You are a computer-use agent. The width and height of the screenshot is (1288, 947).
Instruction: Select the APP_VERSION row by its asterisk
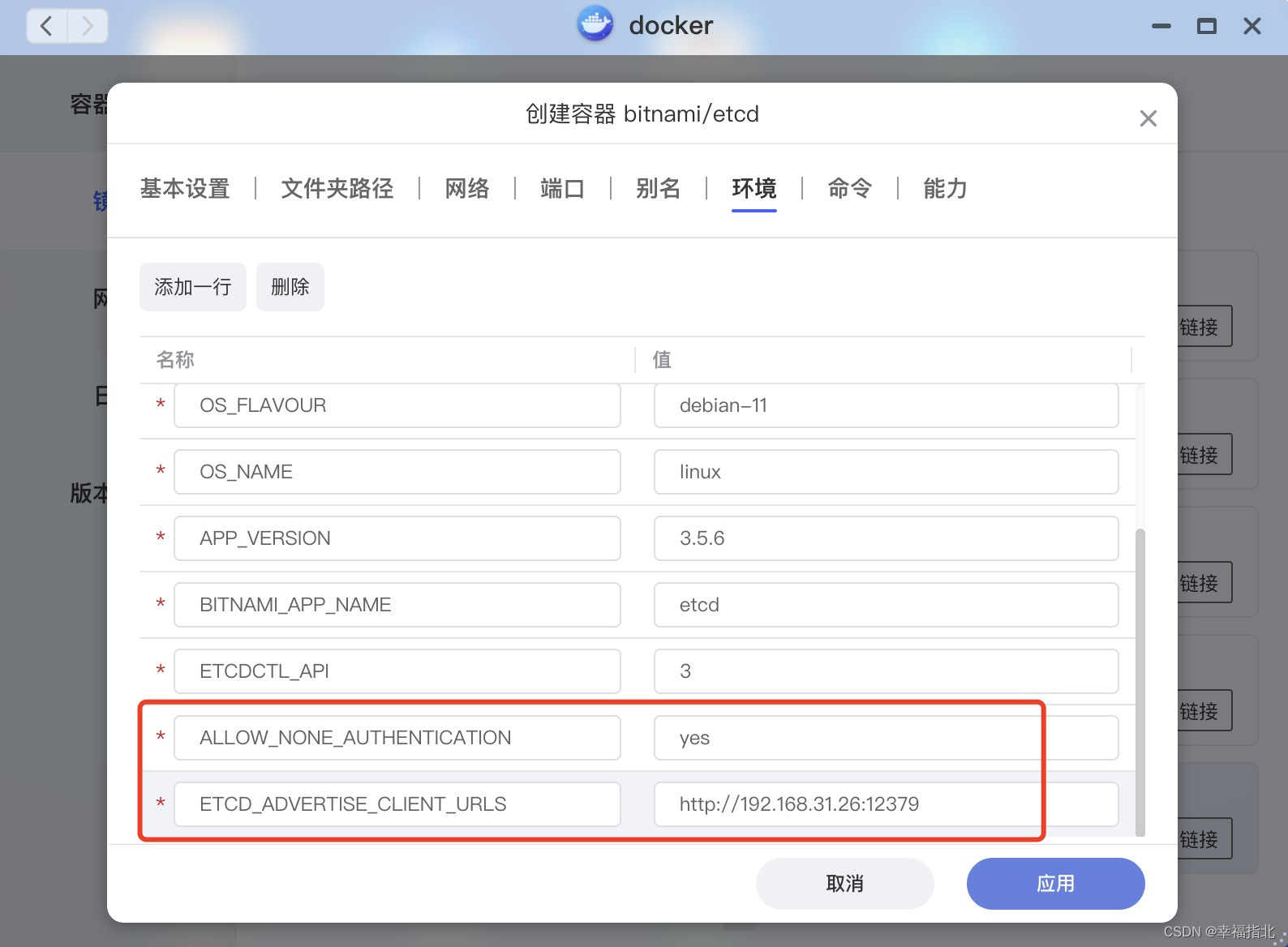[161, 538]
